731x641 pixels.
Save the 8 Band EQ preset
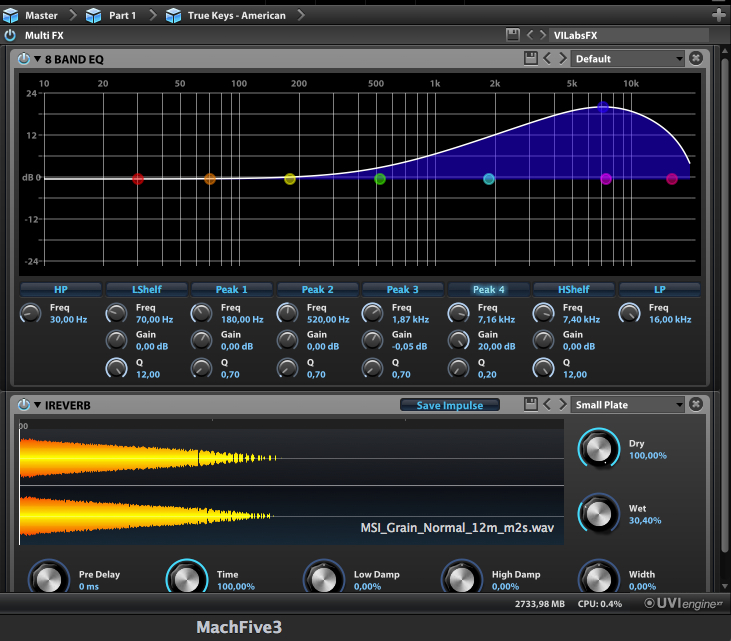click(x=531, y=59)
